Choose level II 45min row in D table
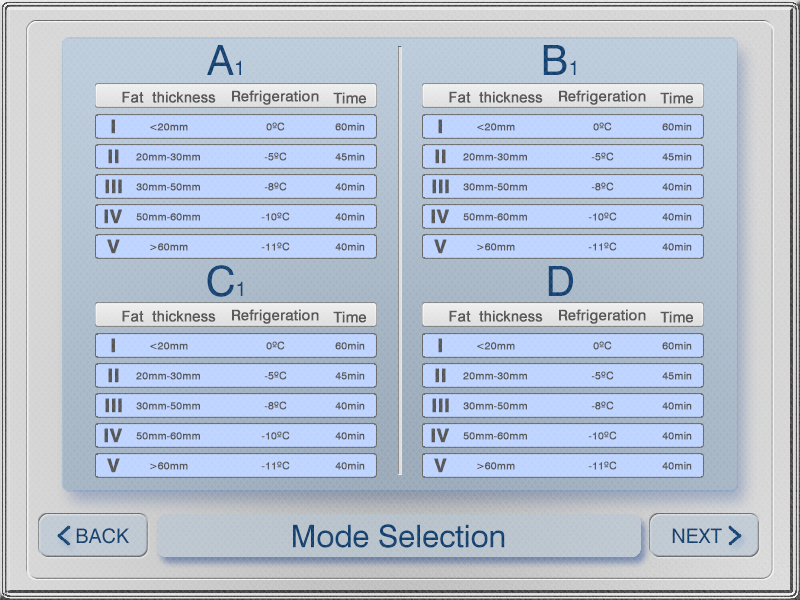Image resolution: width=800 pixels, height=600 pixels. click(562, 376)
